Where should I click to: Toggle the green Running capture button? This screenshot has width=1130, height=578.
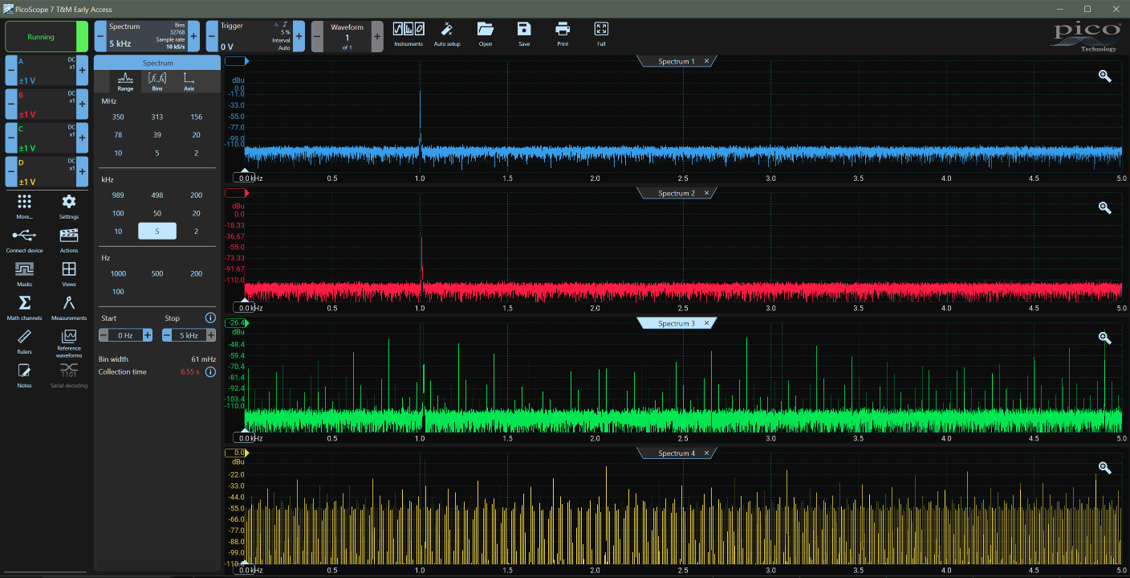(41, 37)
